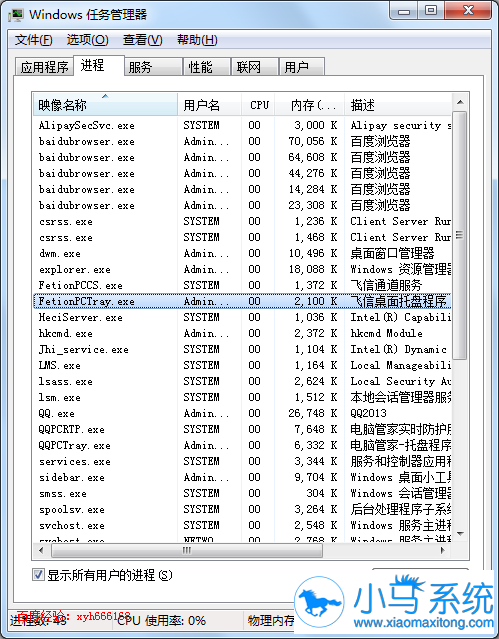
Task: Sort by 内存 column header
Action: click(x=309, y=105)
